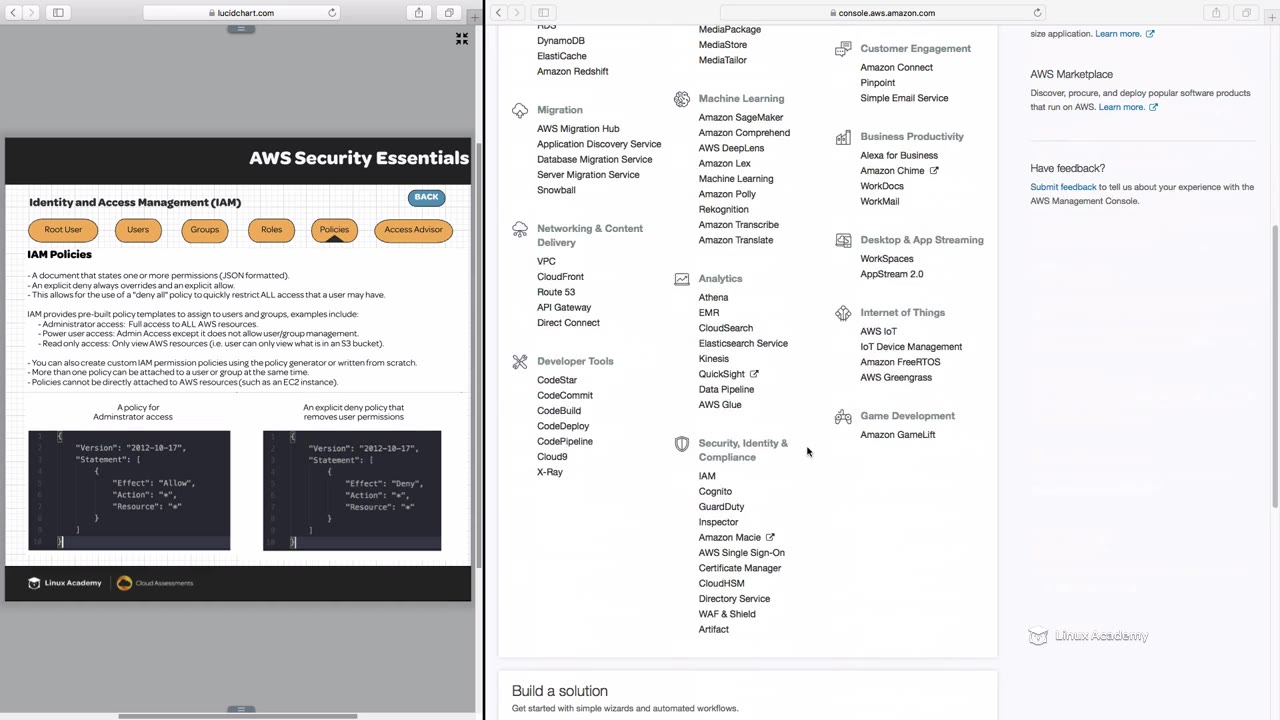The width and height of the screenshot is (1280, 720).
Task: Open AWS Migration Hub link
Action: coord(578,129)
